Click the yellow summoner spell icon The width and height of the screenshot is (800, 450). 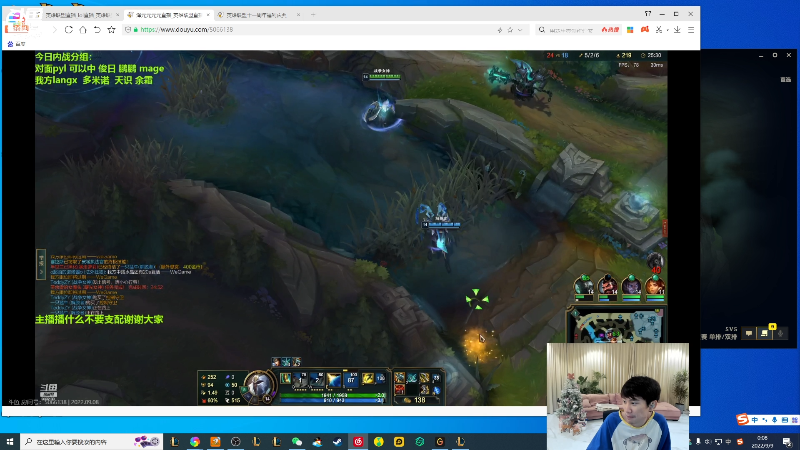[367, 379]
